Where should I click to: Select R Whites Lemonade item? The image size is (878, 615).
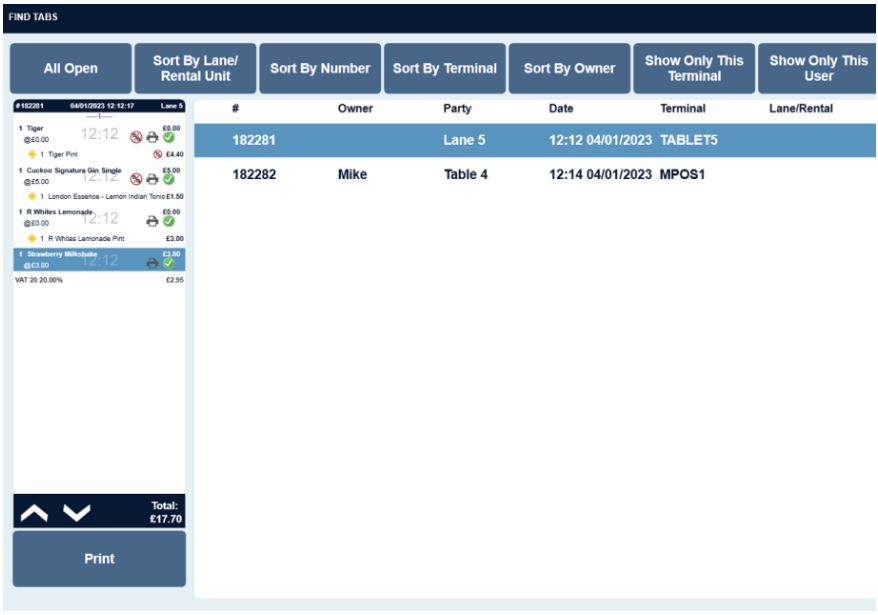tap(99, 218)
